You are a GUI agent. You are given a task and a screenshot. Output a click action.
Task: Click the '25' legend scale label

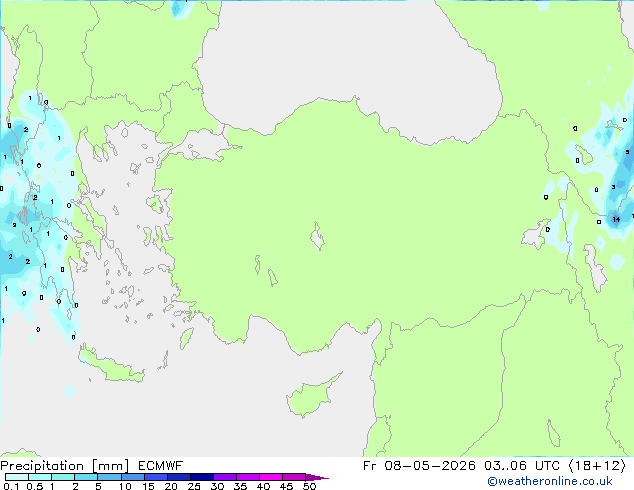(x=194, y=486)
